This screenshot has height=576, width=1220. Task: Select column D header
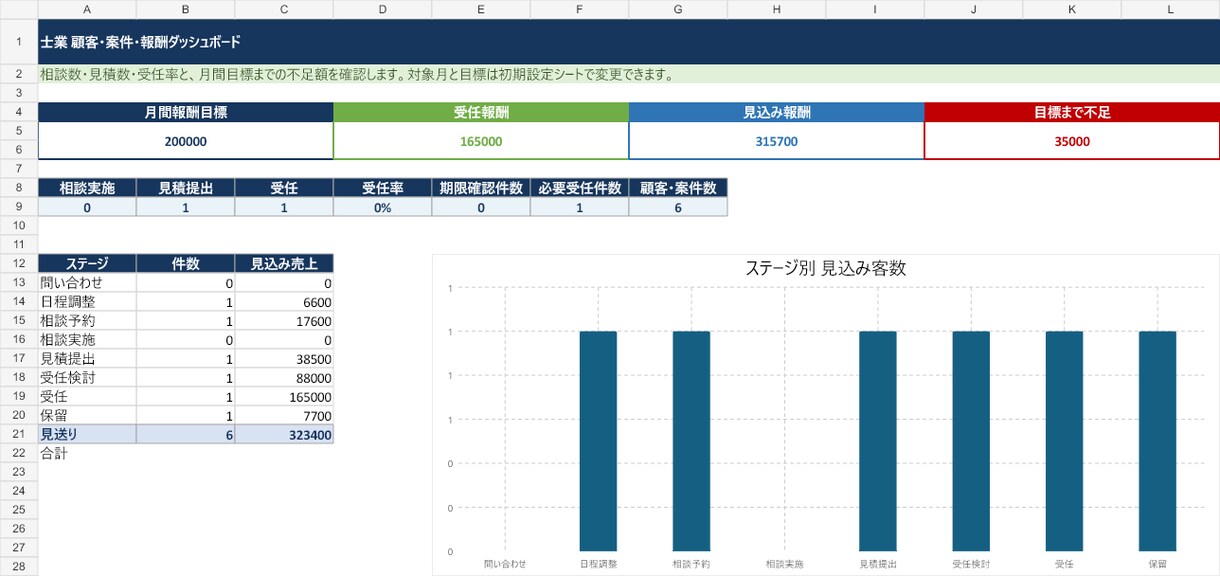point(382,9)
